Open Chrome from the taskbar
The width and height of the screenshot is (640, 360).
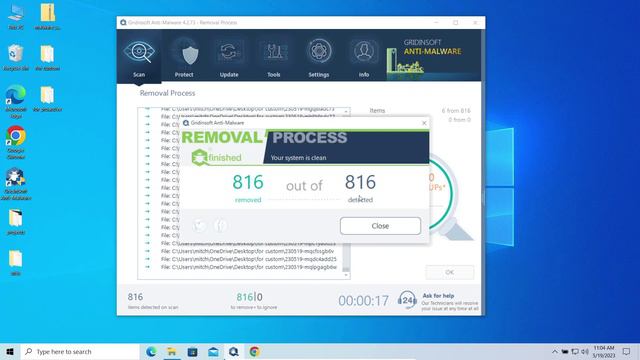pyautogui.click(x=255, y=351)
